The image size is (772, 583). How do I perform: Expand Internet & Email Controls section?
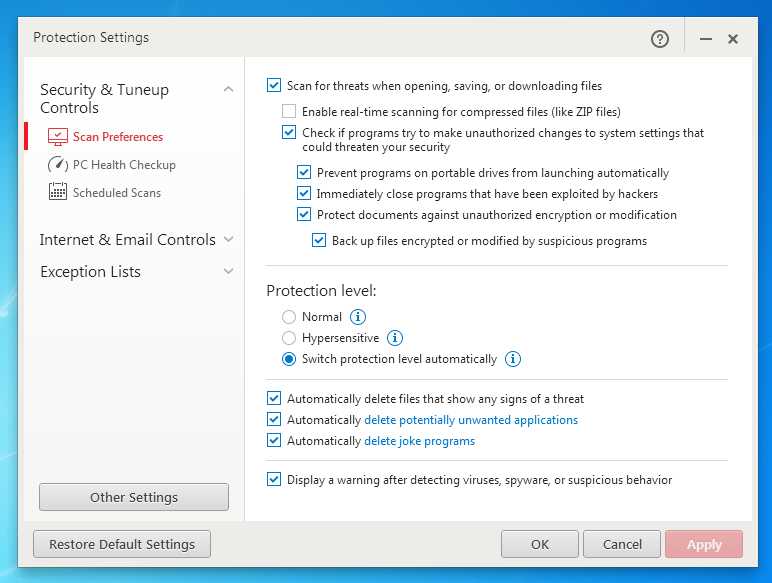click(x=228, y=240)
